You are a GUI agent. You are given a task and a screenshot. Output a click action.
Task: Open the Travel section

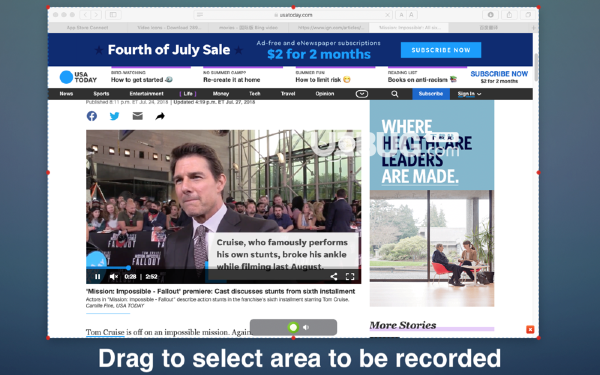(288, 94)
